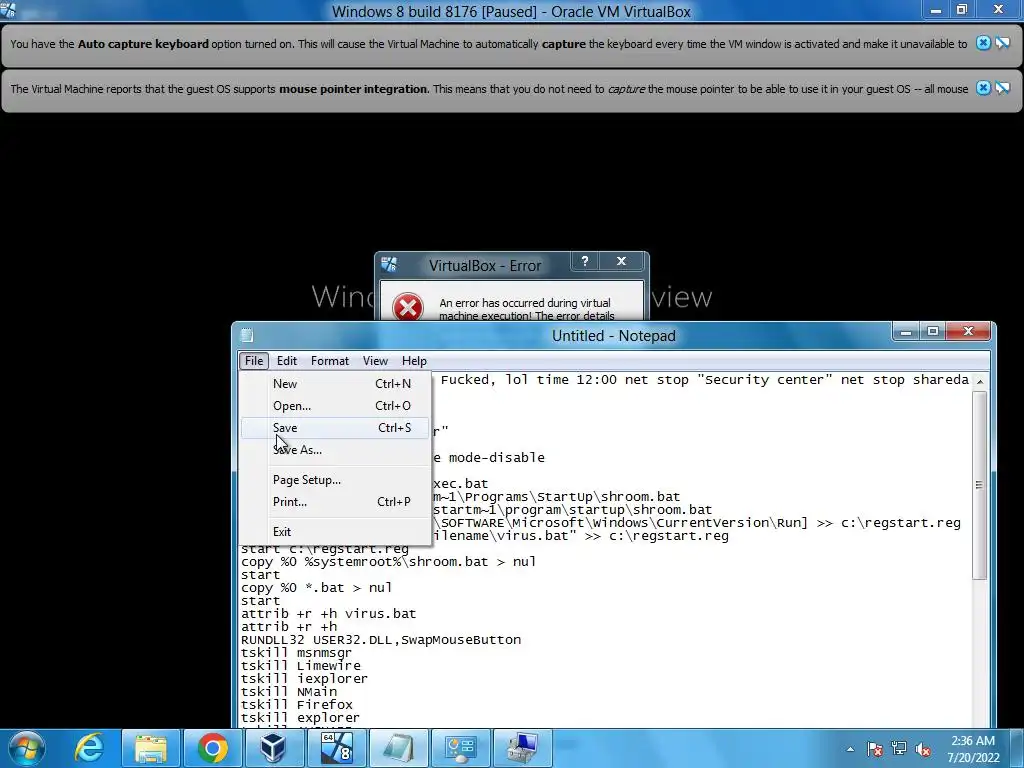This screenshot has height=768, width=1024.
Task: Click the network tray icon
Action: [899, 749]
